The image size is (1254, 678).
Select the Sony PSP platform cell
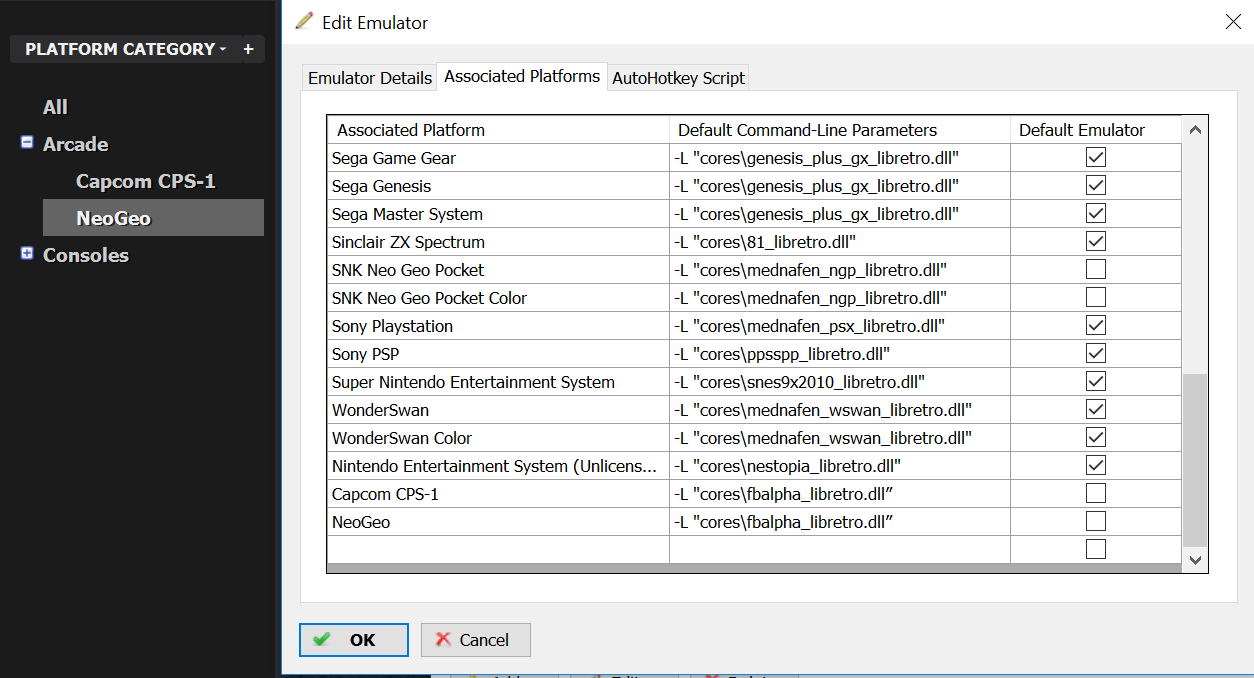[498, 353]
